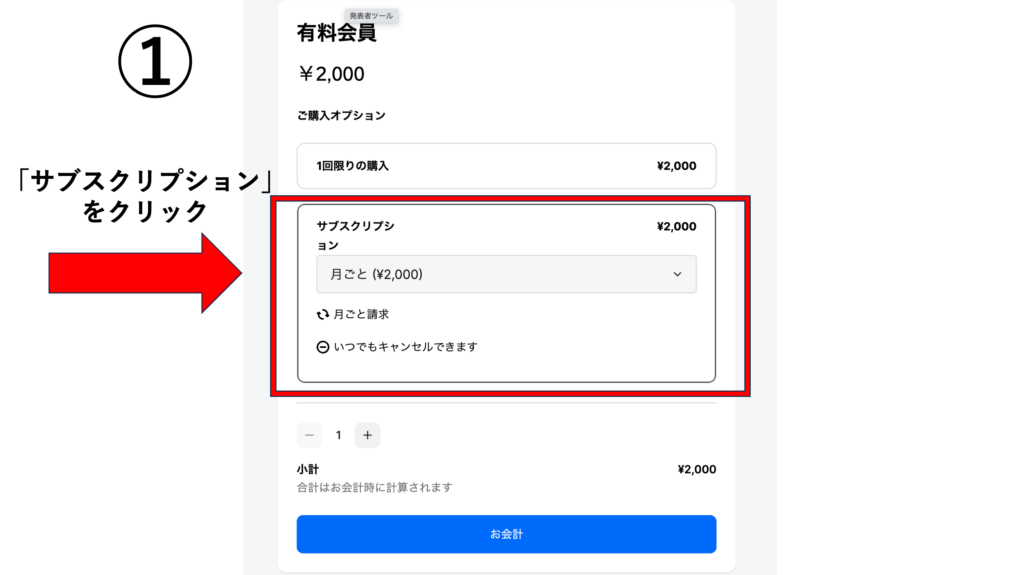Click the large red arrow graphic
Screen dimensions: 1024x575
[x=145, y=273]
